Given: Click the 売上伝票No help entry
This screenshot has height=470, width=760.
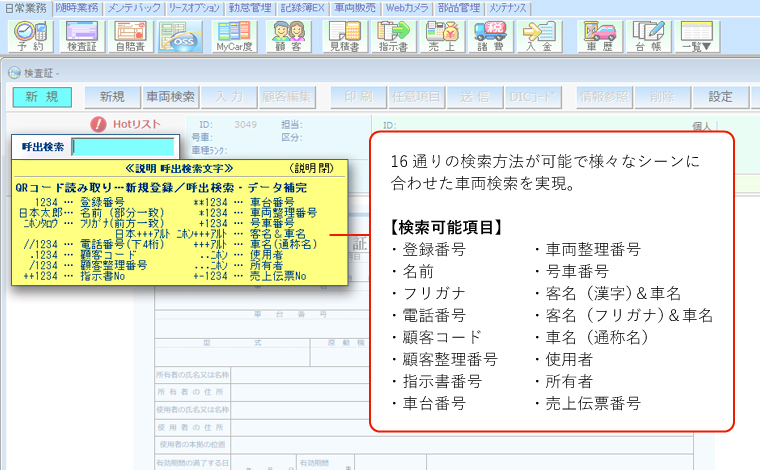Looking at the screenshot, I should coord(278,276).
